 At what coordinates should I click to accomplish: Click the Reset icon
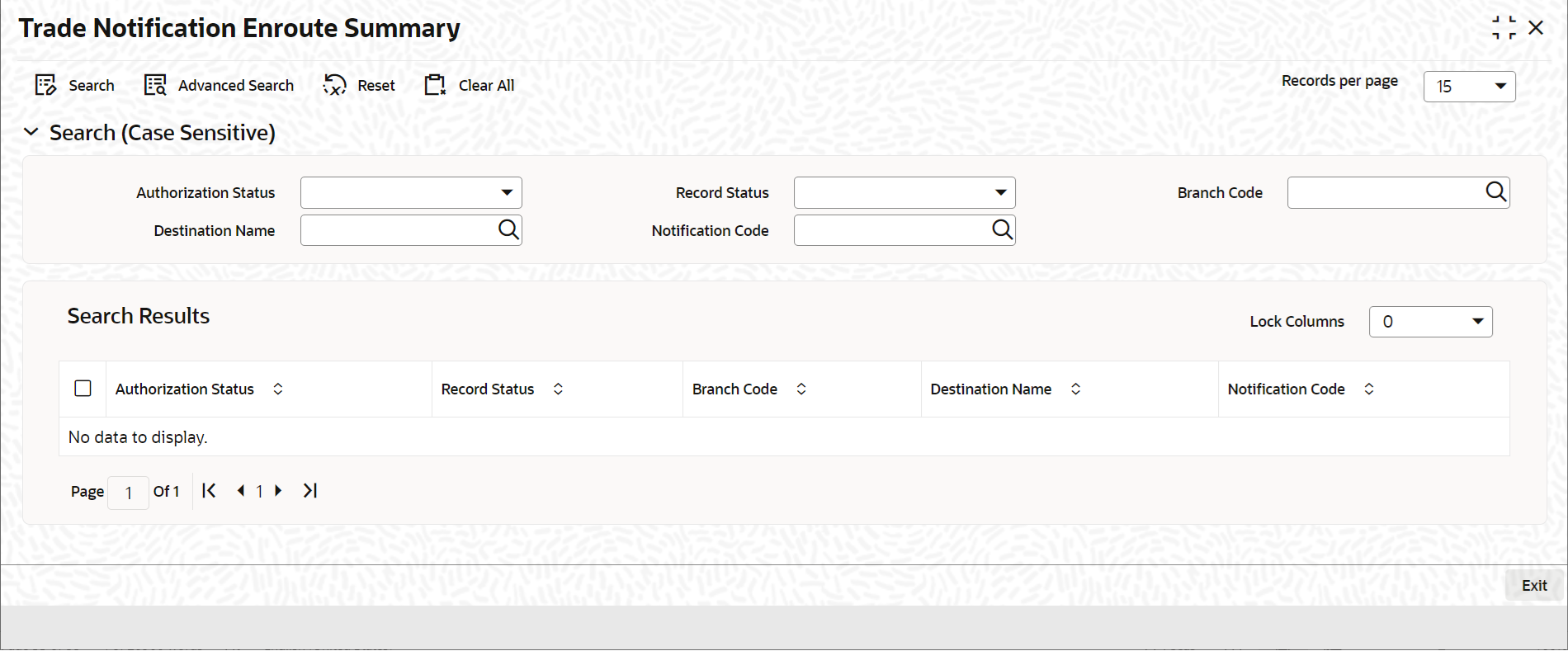tap(334, 85)
